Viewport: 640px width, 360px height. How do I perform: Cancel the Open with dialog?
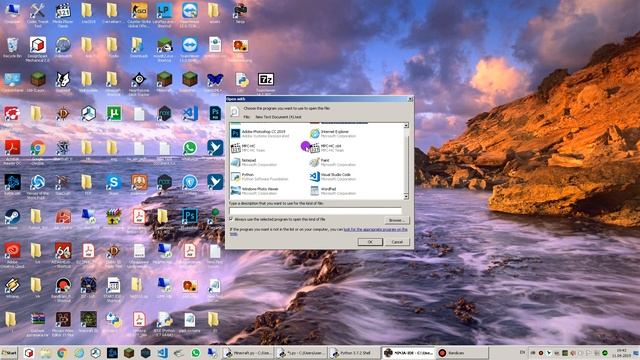tap(397, 242)
